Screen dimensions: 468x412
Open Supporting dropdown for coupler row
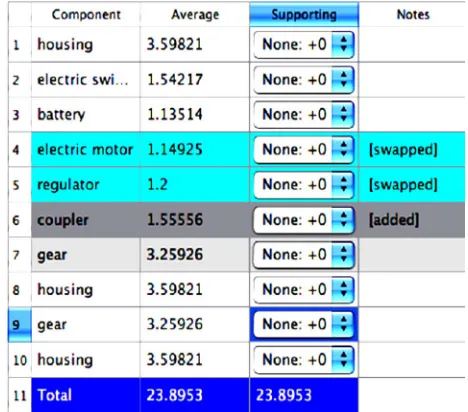click(x=303, y=220)
